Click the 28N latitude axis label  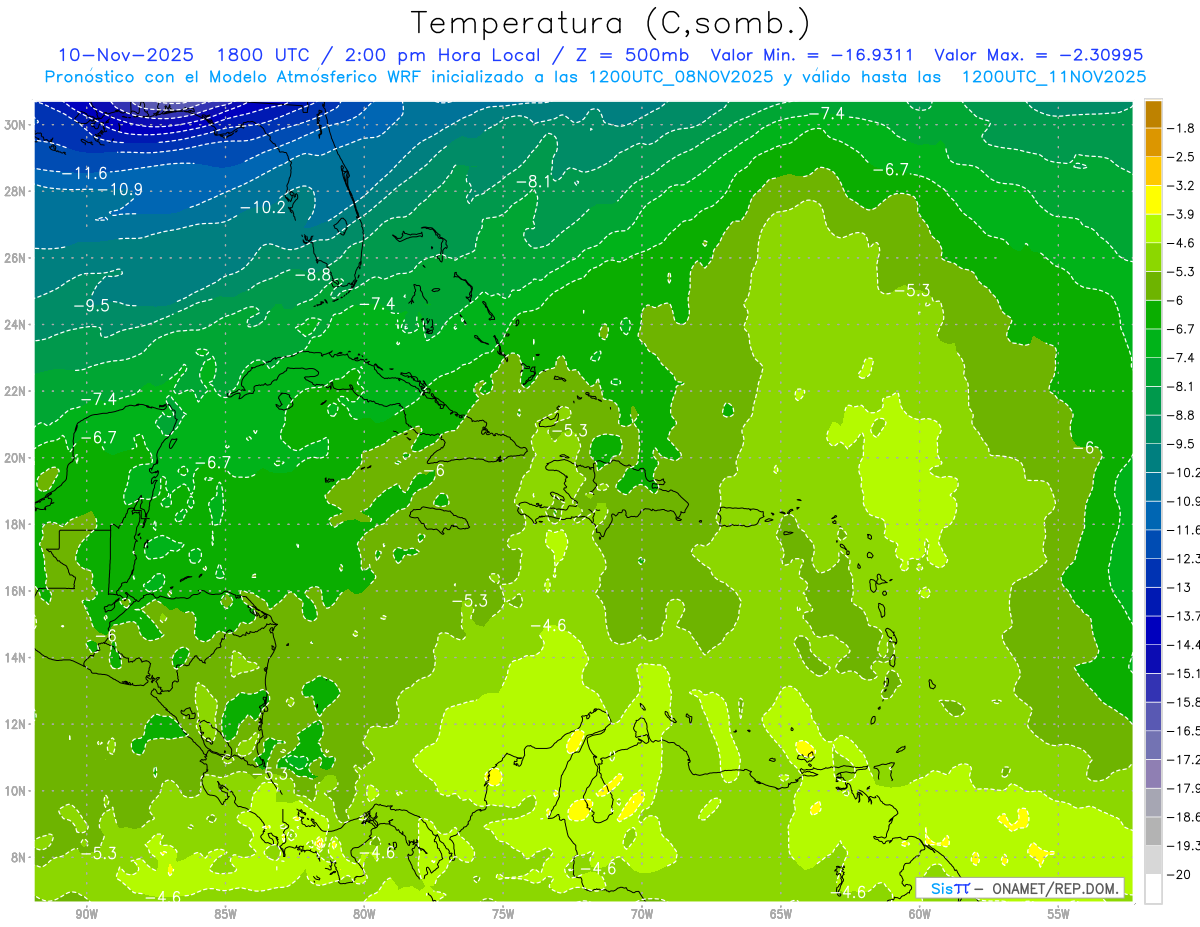tap(14, 191)
